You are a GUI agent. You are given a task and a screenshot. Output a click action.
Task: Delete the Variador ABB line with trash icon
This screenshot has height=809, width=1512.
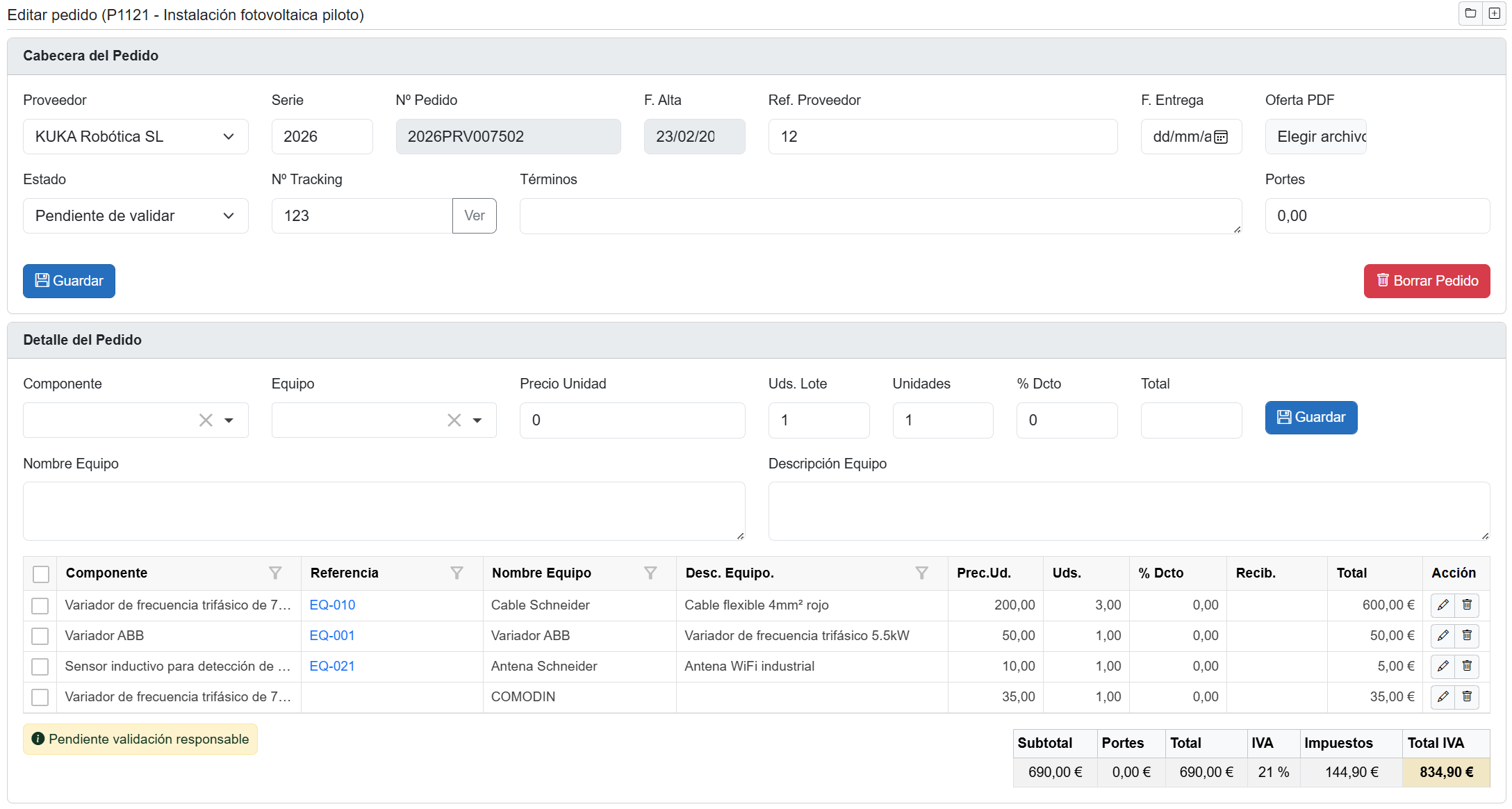[1467, 635]
